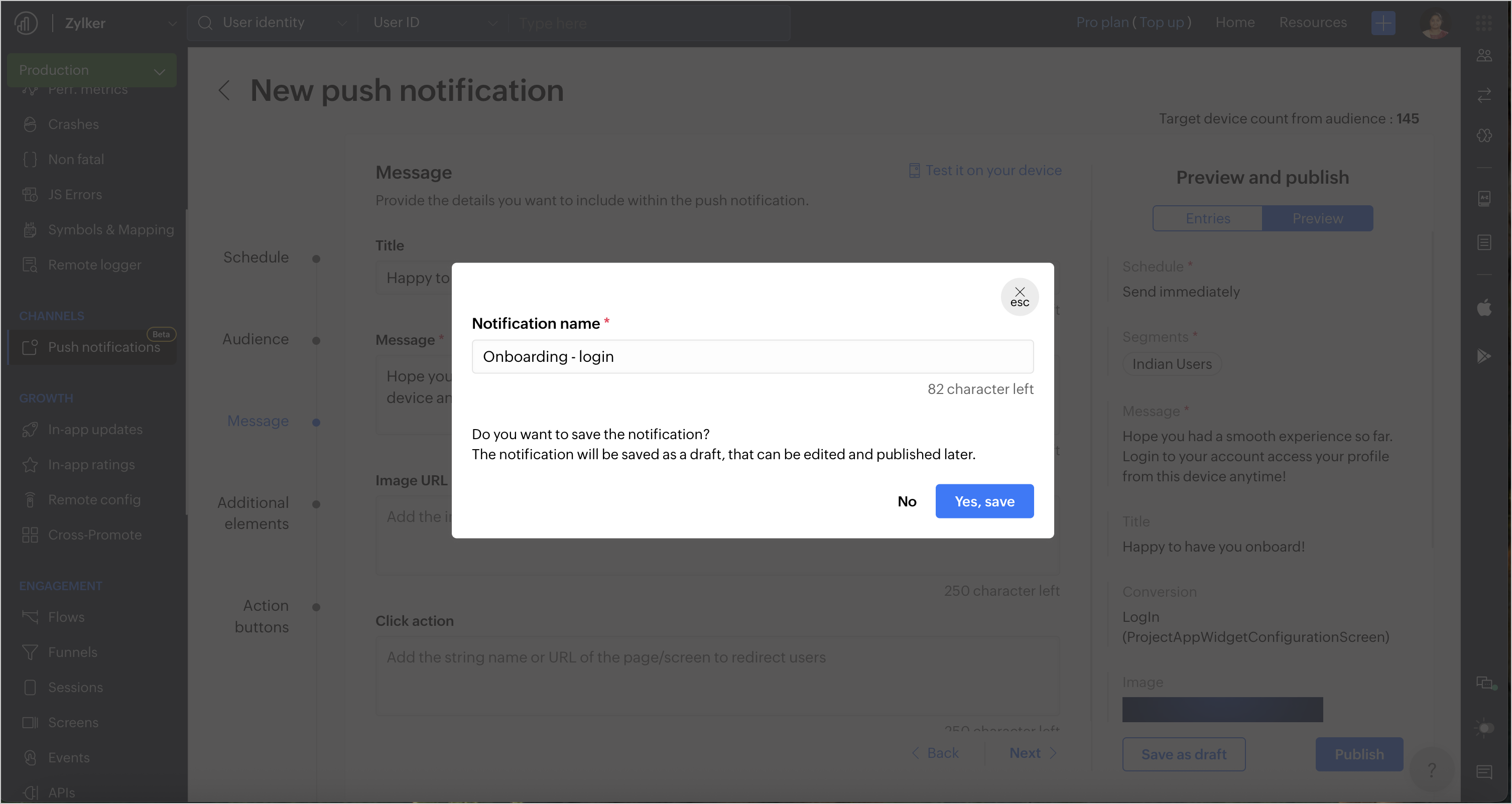Go to Home in top bar
The image size is (1512, 804).
(x=1234, y=22)
